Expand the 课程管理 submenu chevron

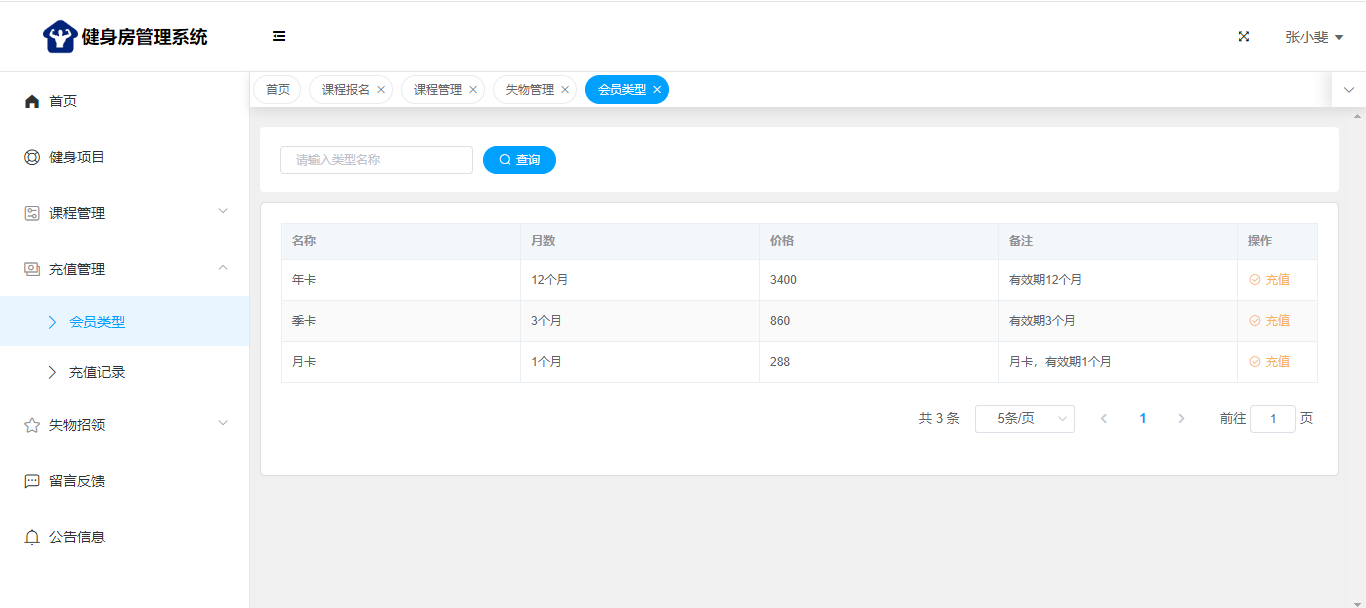pyautogui.click(x=223, y=211)
